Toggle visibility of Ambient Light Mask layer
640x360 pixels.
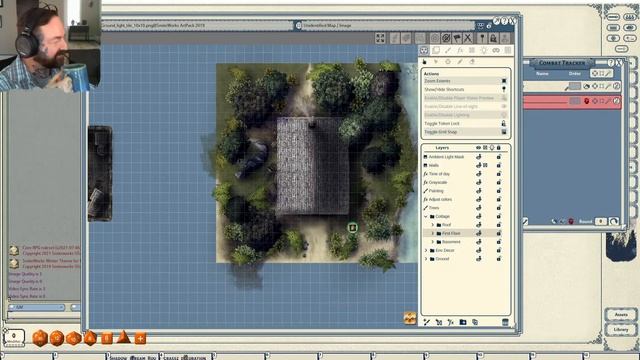pyautogui.click(x=479, y=157)
